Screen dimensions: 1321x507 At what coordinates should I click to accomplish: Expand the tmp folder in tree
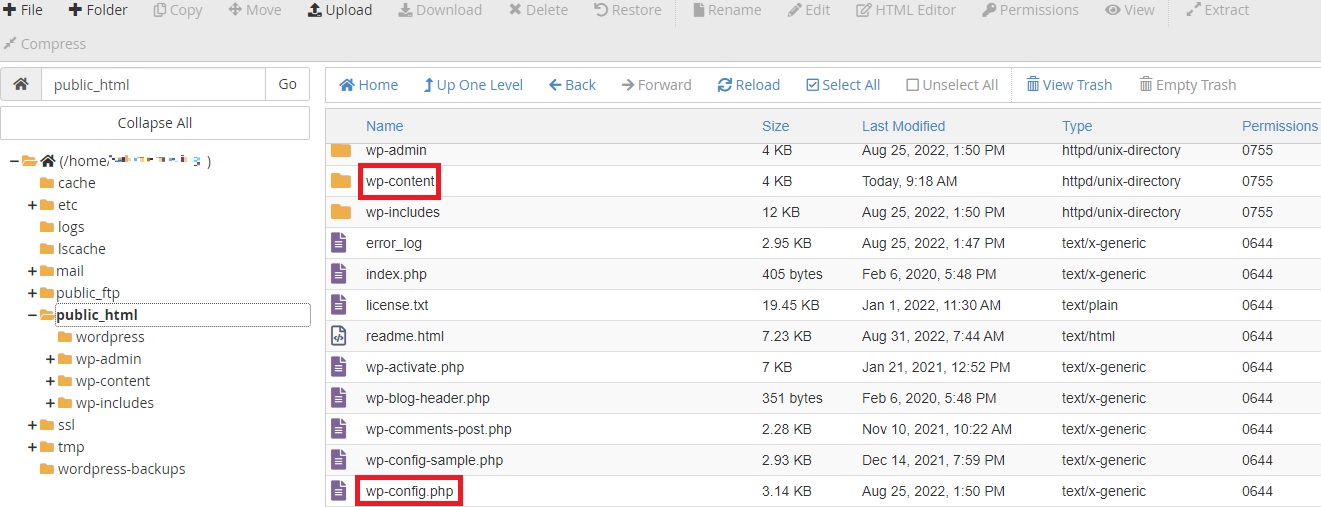tap(32, 447)
